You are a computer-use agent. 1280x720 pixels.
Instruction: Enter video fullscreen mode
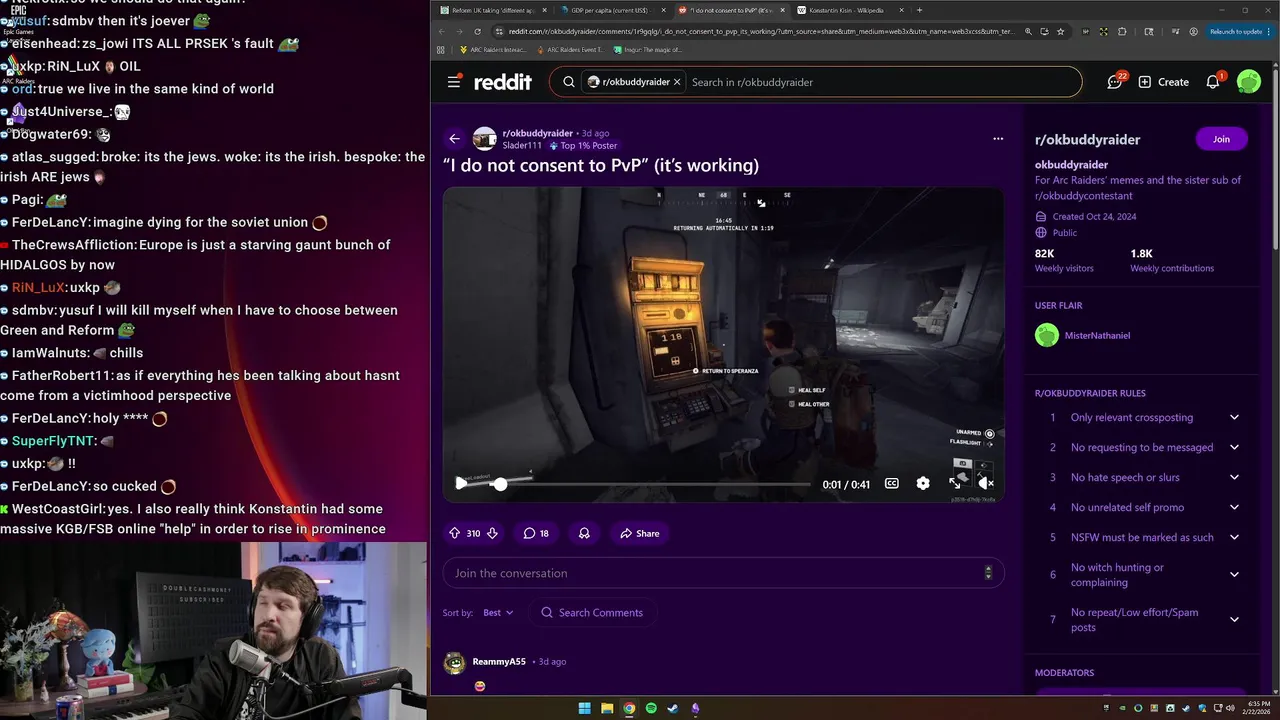click(954, 484)
